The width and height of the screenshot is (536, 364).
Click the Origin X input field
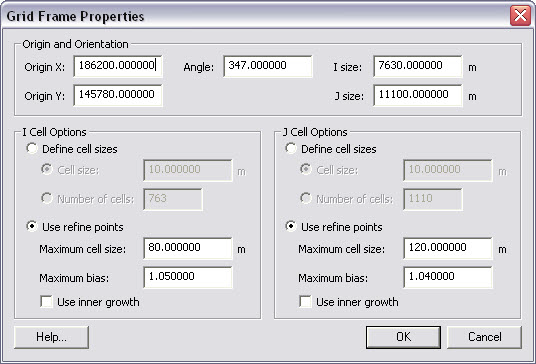pos(118,66)
